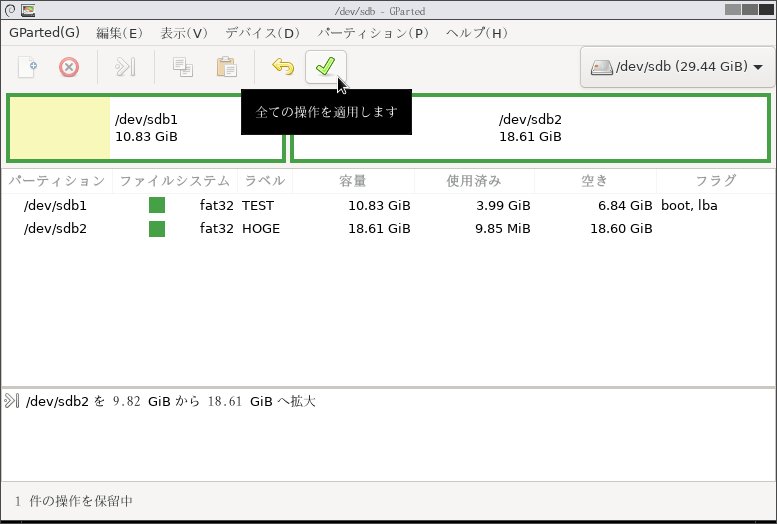Open the /dev/sdb device selector dropdown
The width and height of the screenshot is (777, 524).
point(677,66)
